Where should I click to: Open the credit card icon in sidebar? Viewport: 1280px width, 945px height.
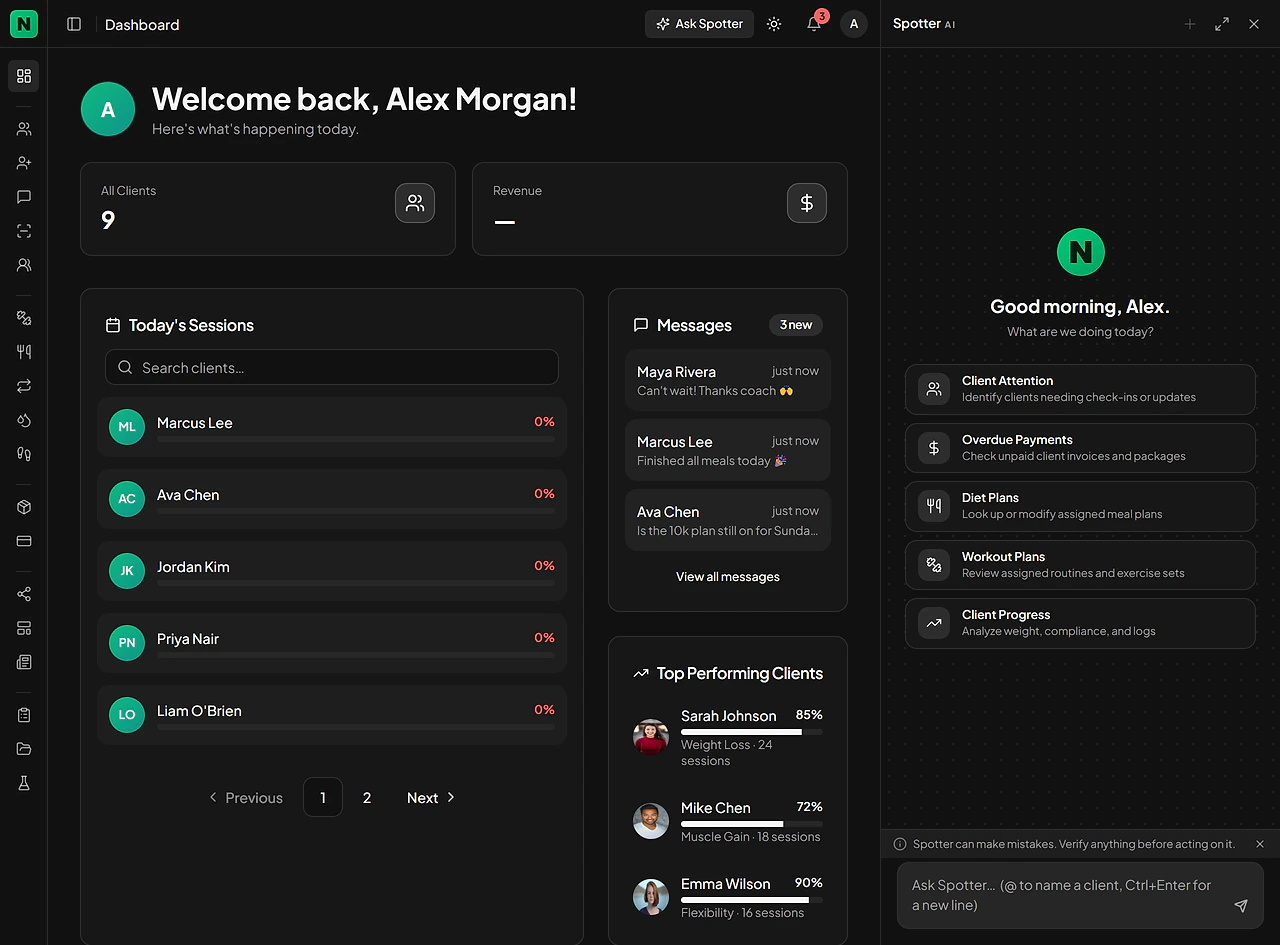(24, 541)
